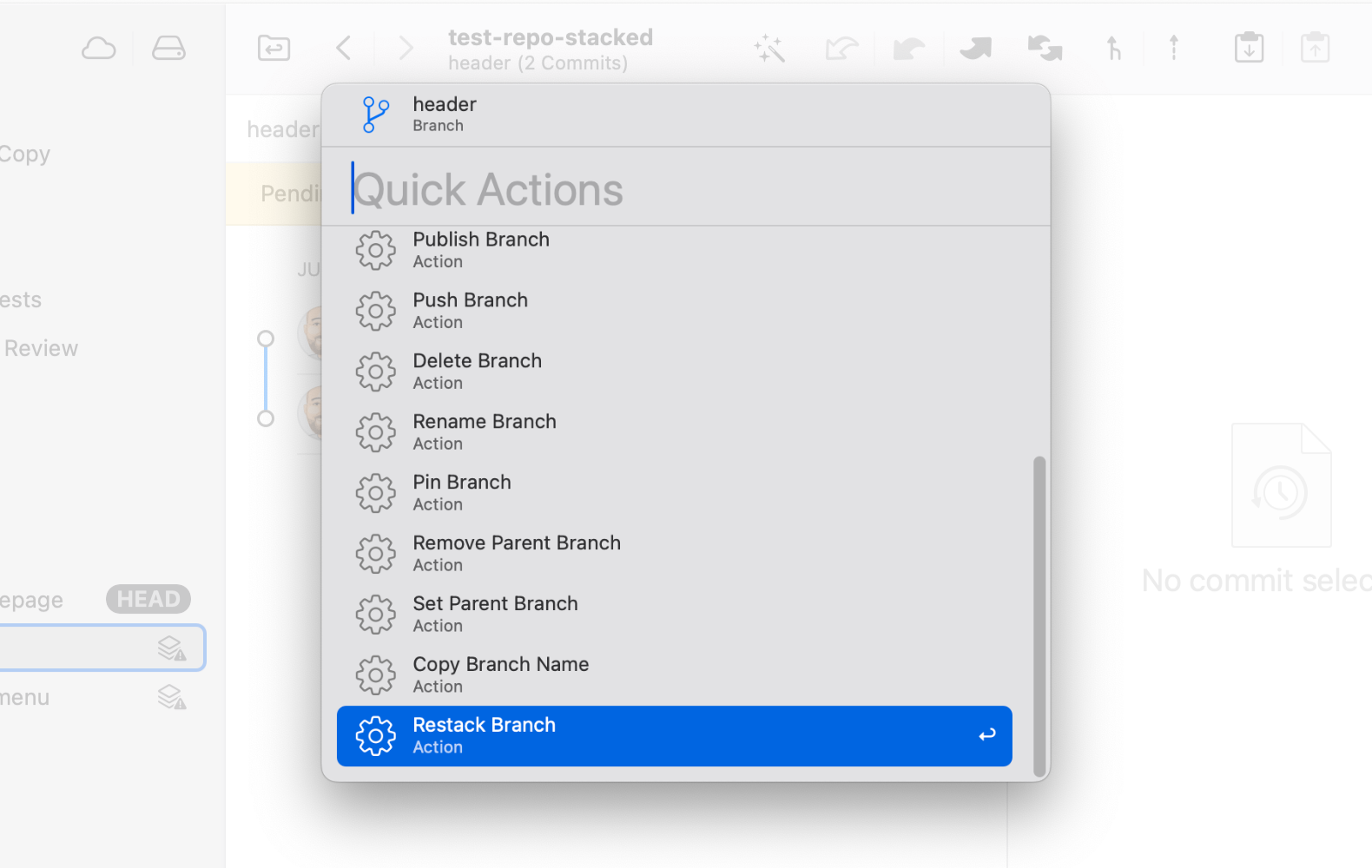Click the HEAD badge in sidebar

tap(148, 599)
